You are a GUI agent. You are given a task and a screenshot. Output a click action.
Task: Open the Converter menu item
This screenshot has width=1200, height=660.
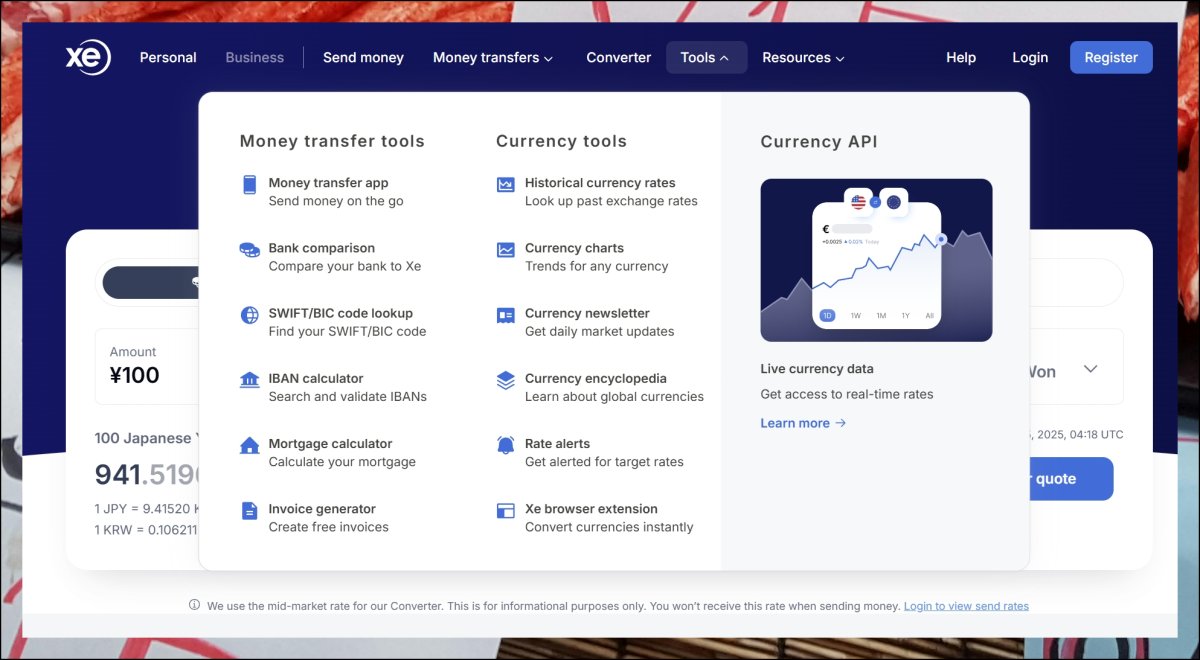coord(619,57)
